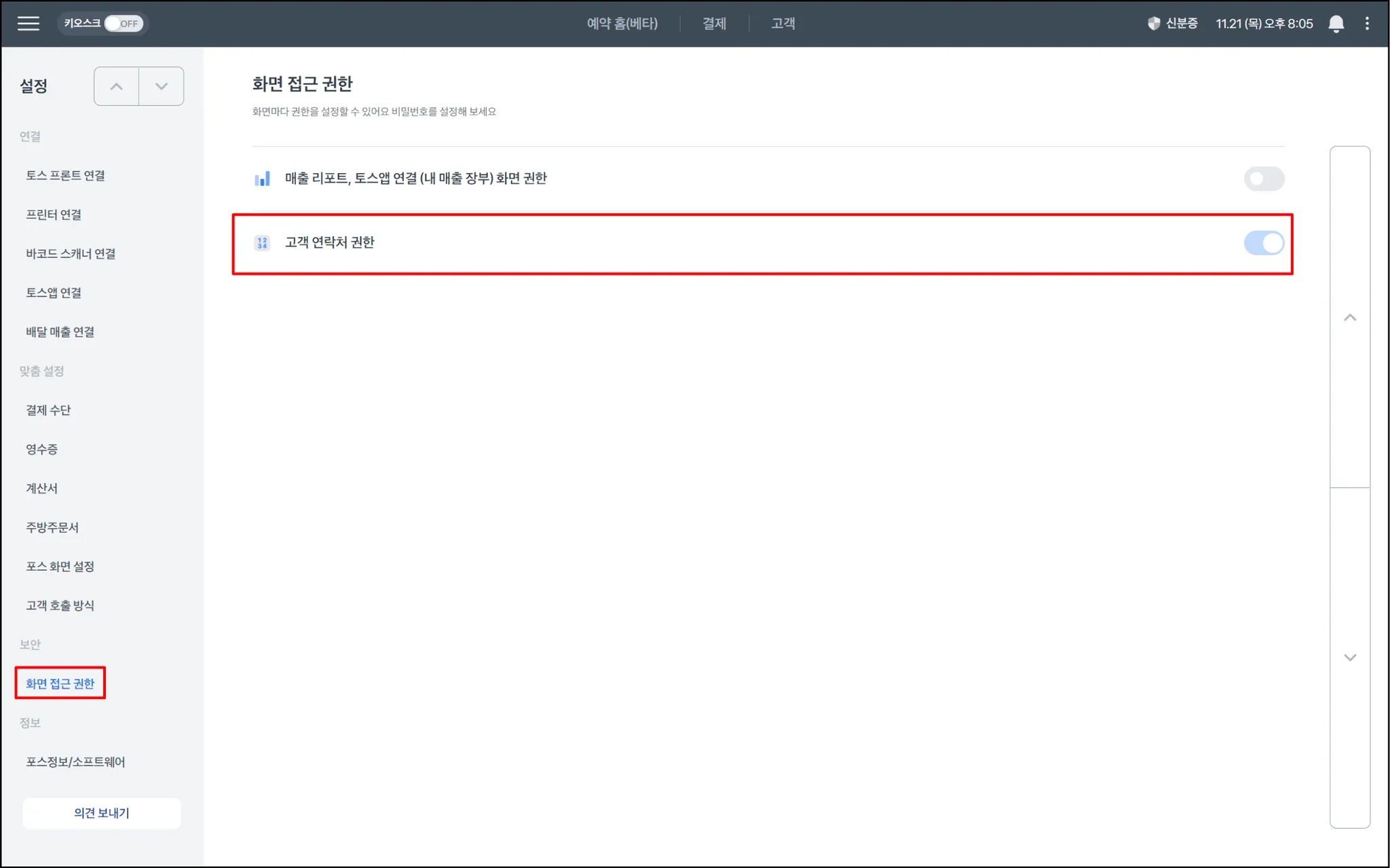Switch to the 결제 tab
The height and width of the screenshot is (868, 1390).
[714, 24]
